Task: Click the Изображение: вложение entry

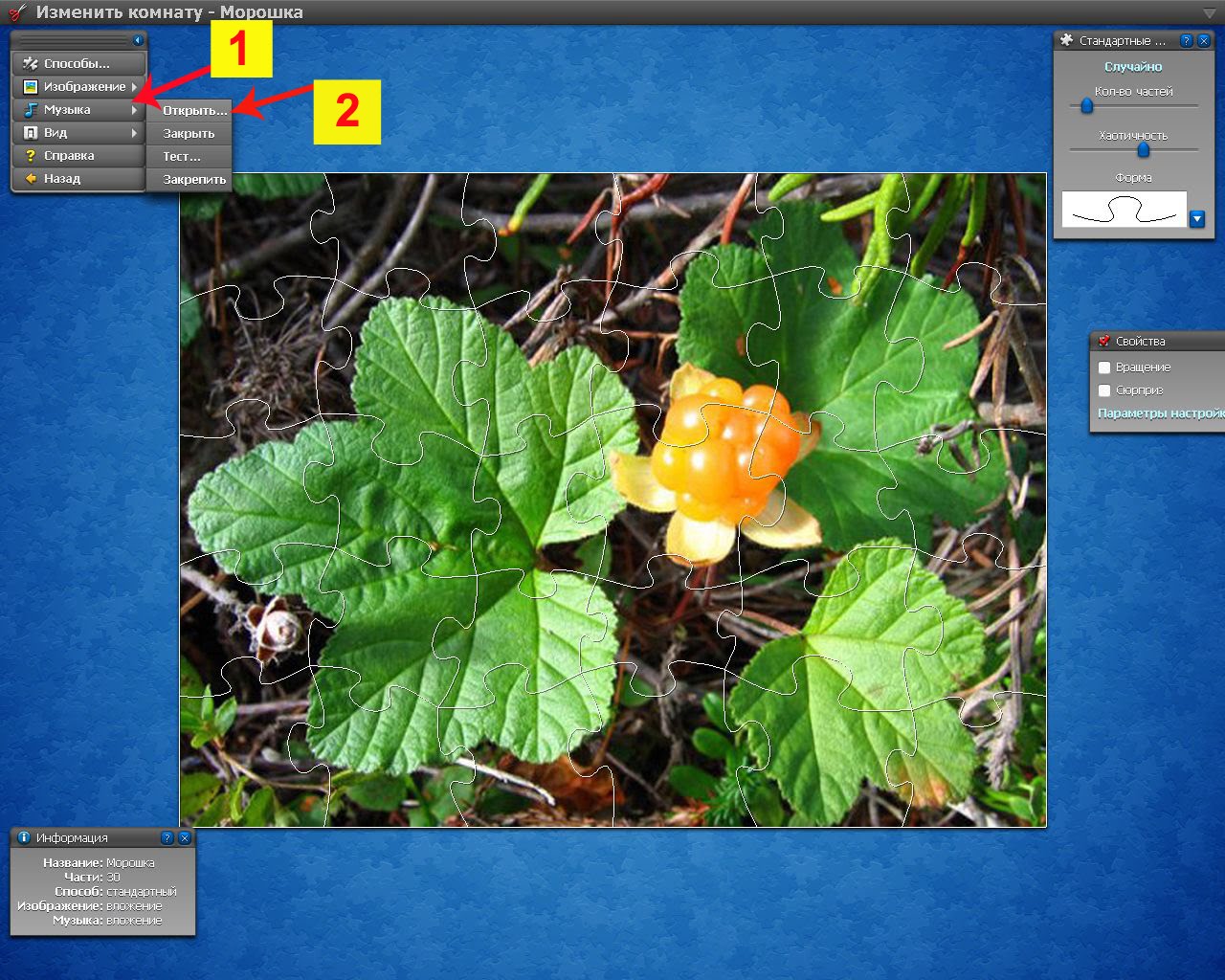Action: point(90,905)
